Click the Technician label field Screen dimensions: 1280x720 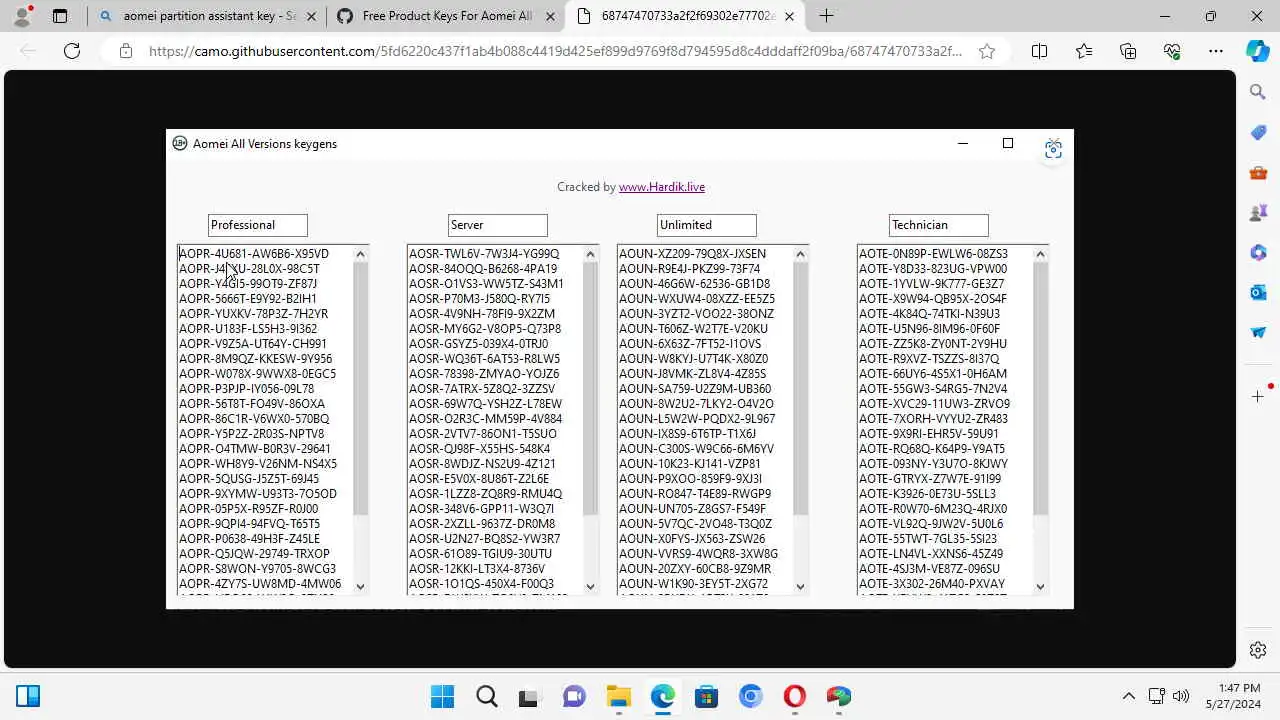pos(939,225)
